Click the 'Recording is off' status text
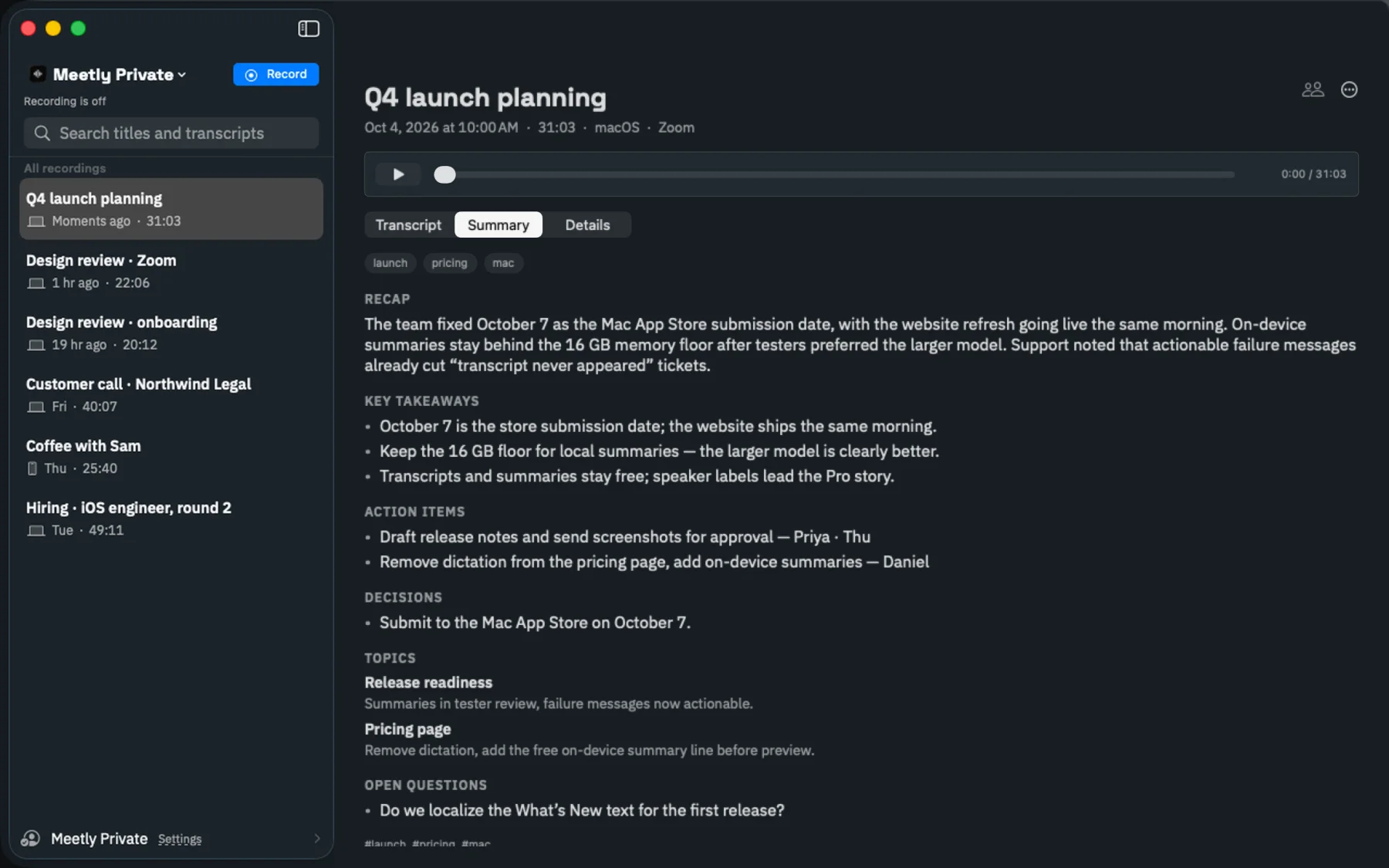Image resolution: width=1389 pixels, height=868 pixels. pyautogui.click(x=65, y=101)
